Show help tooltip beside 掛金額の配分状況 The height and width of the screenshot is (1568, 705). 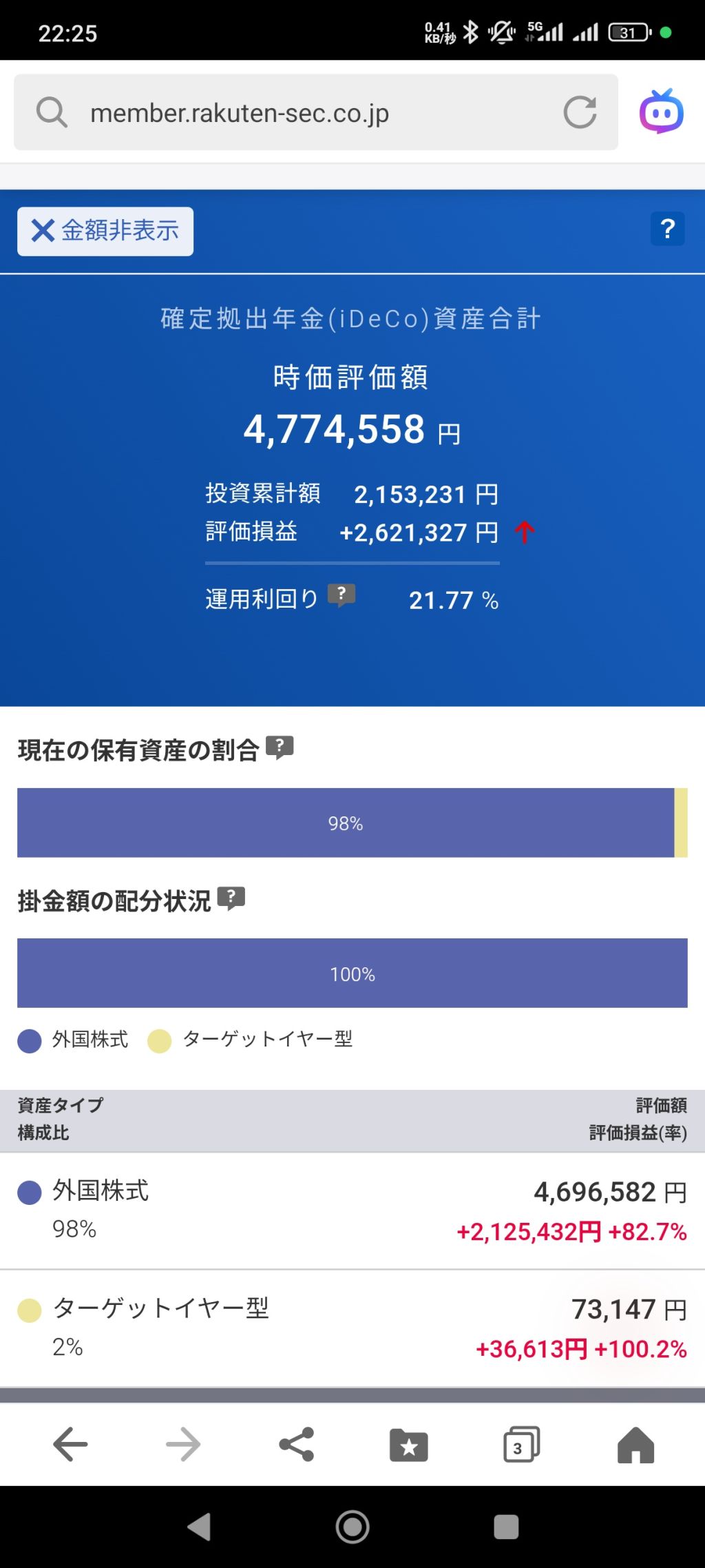pyautogui.click(x=231, y=898)
